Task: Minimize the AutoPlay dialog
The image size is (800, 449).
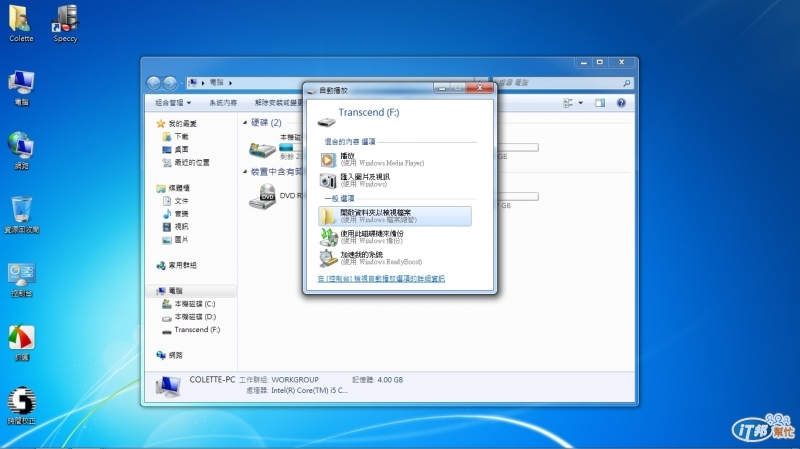Action: tap(442, 88)
